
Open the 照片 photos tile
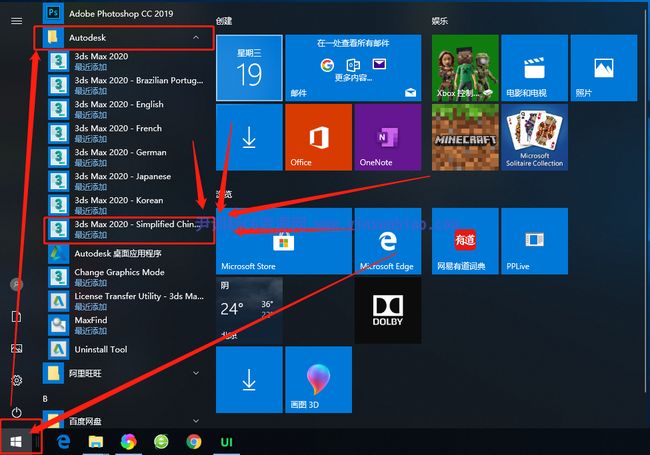pos(604,68)
